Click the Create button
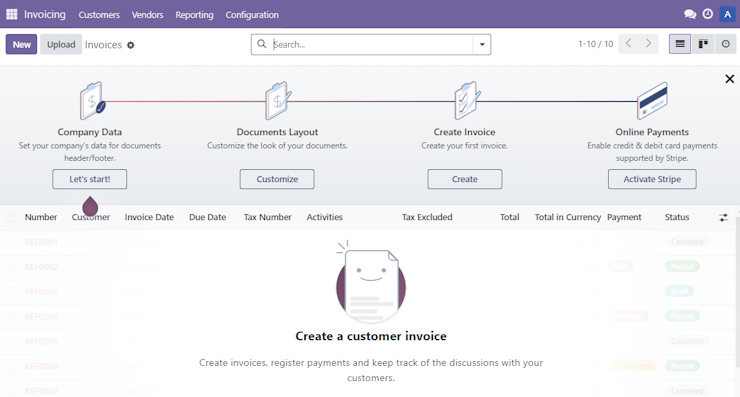 coord(465,179)
